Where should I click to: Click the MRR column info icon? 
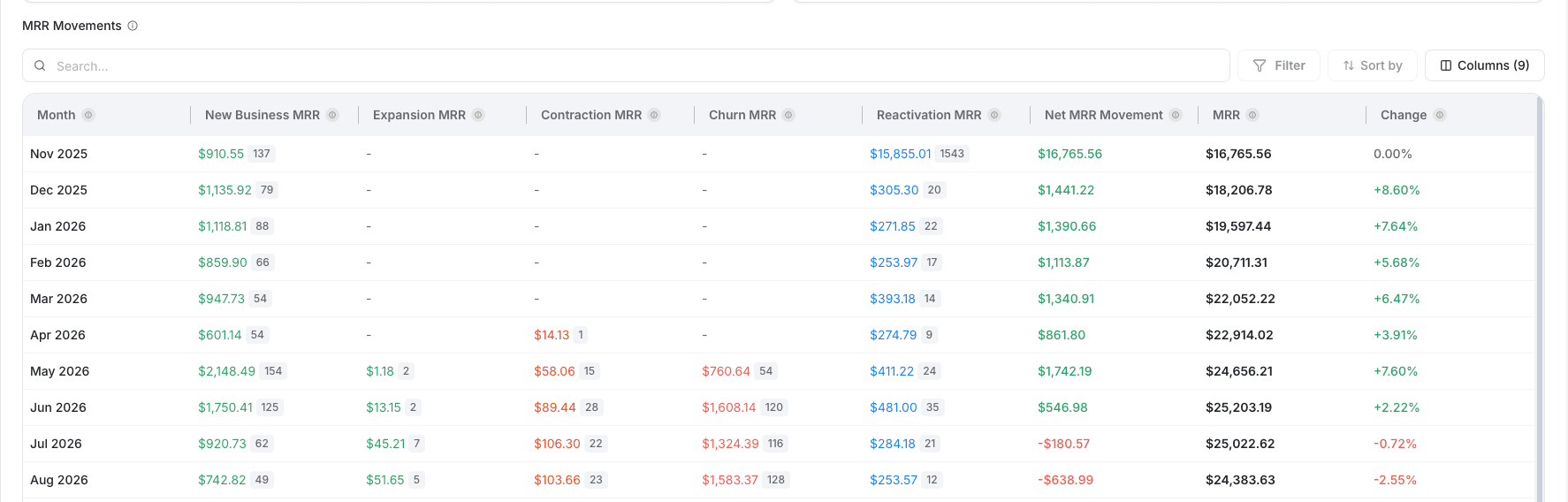[x=1252, y=115]
